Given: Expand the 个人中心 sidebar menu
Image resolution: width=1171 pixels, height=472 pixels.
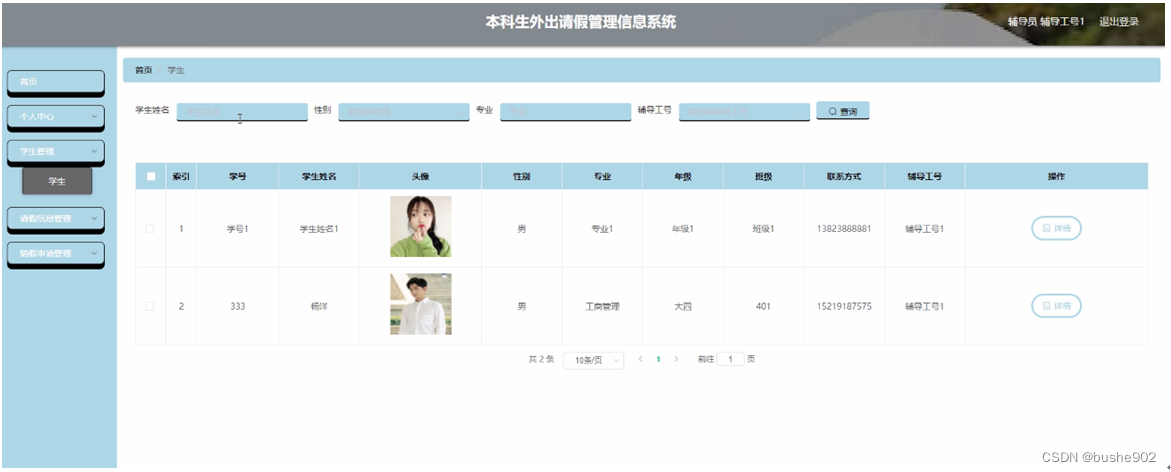Looking at the screenshot, I should (56, 117).
